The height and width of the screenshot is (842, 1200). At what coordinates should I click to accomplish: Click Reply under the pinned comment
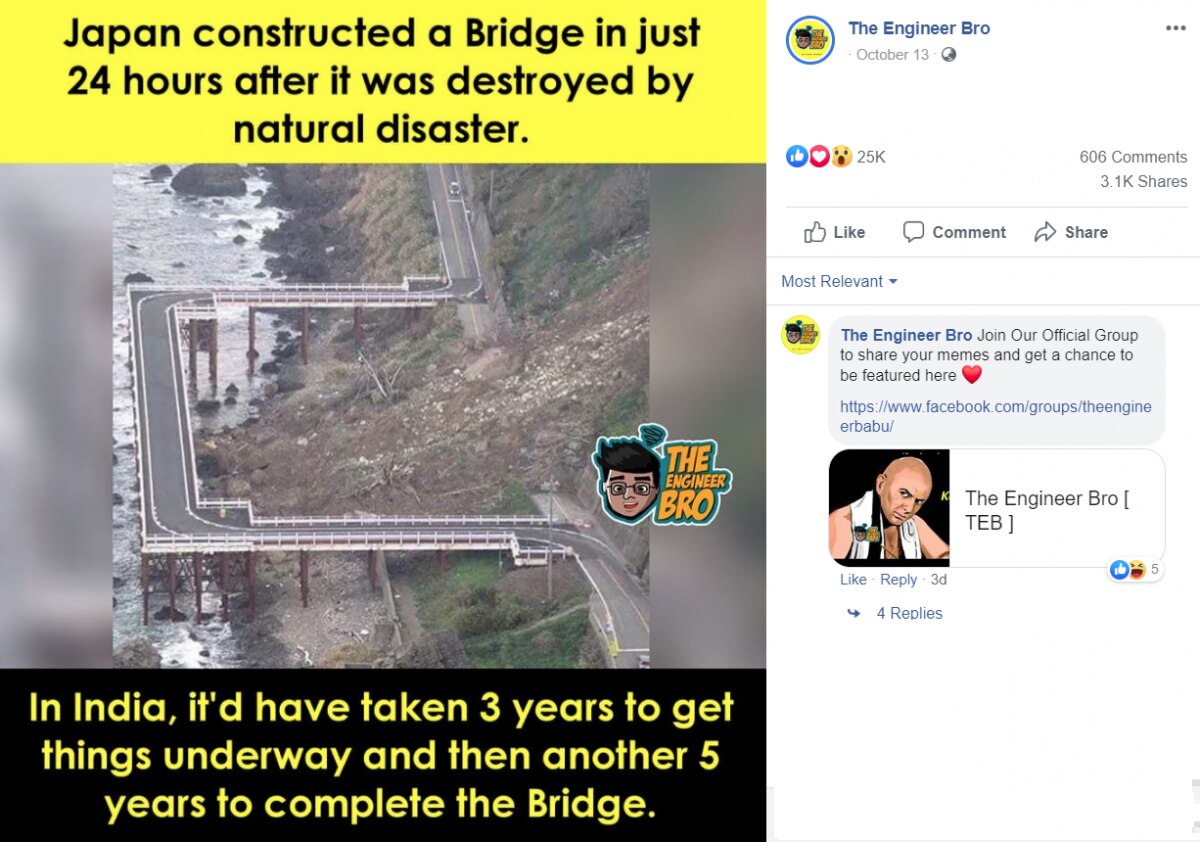(898, 580)
